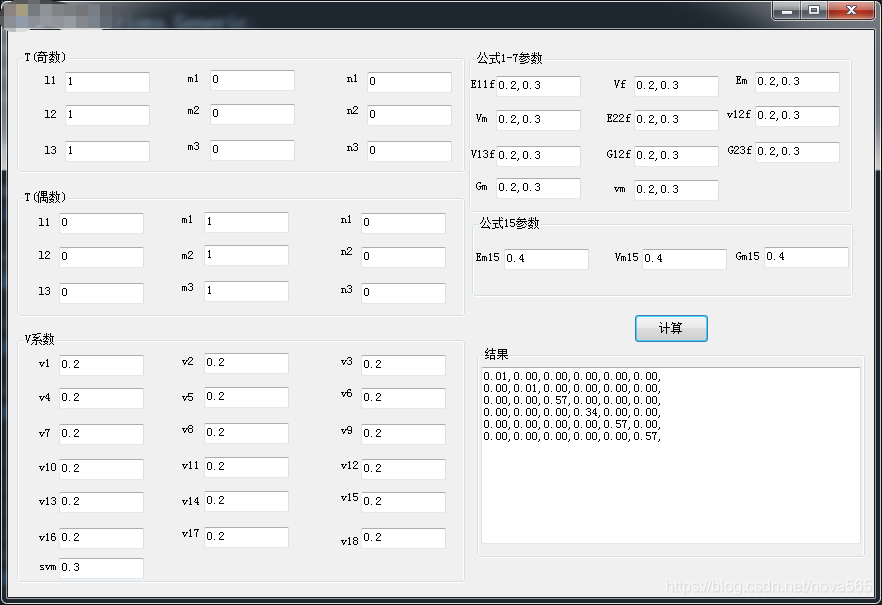Click the v9 coefficient field

point(403,434)
